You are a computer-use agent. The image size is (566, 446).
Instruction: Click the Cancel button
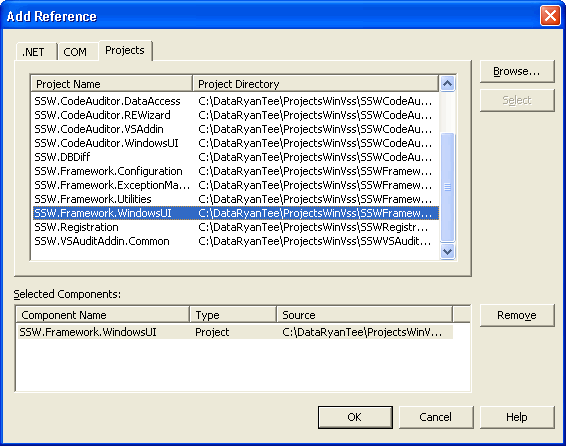coord(436,417)
